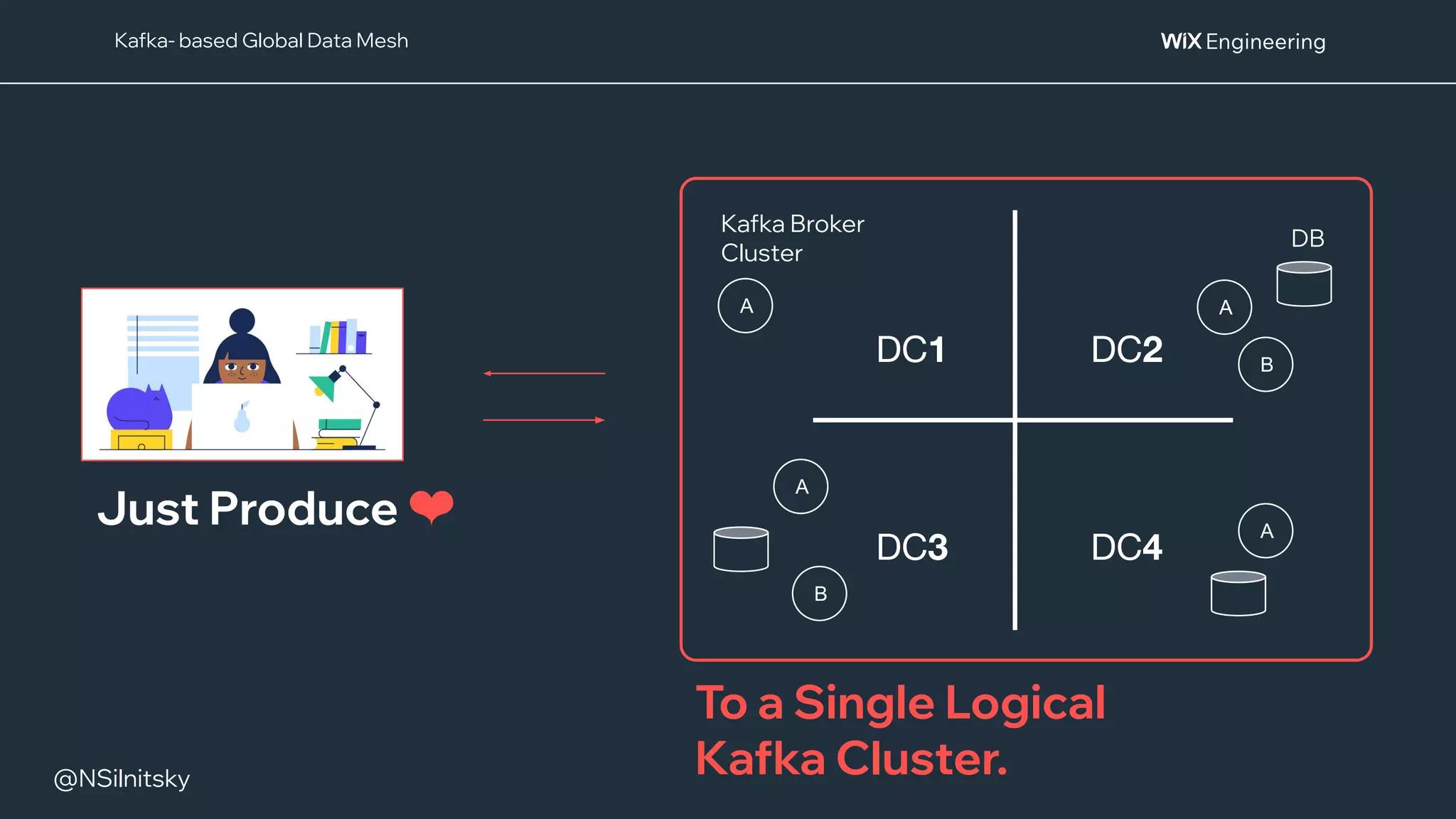The width and height of the screenshot is (1456, 819).
Task: Click the WiX Engineering logo
Action: [1243, 41]
